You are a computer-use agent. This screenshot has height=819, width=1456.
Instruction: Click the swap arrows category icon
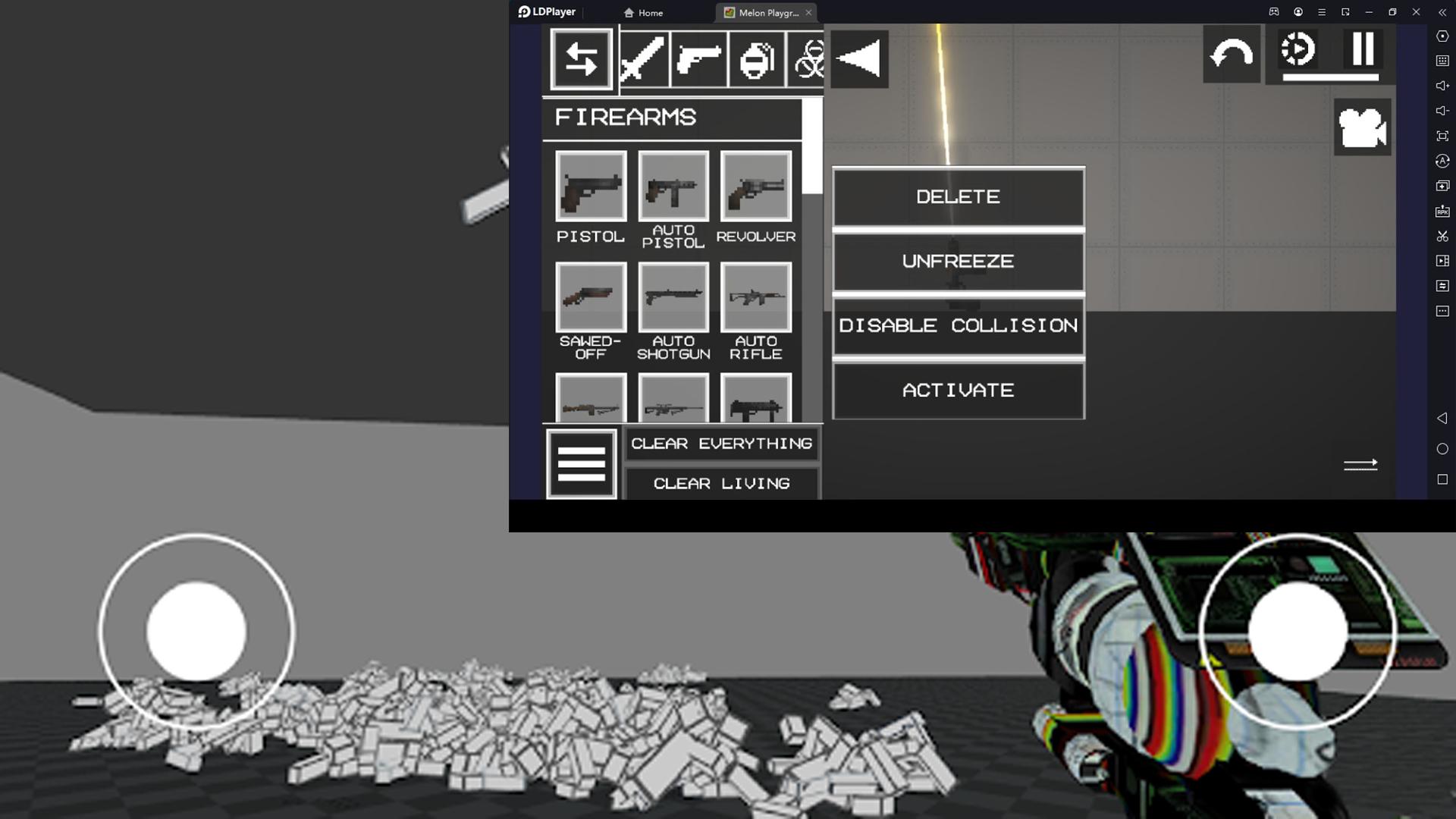pyautogui.click(x=582, y=59)
